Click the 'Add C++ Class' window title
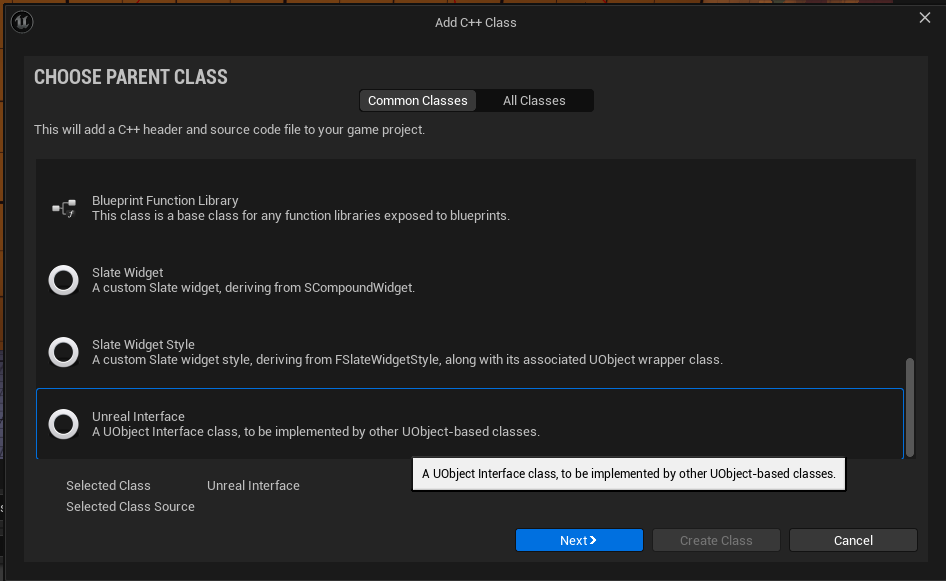Image resolution: width=946 pixels, height=581 pixels. coord(475,22)
